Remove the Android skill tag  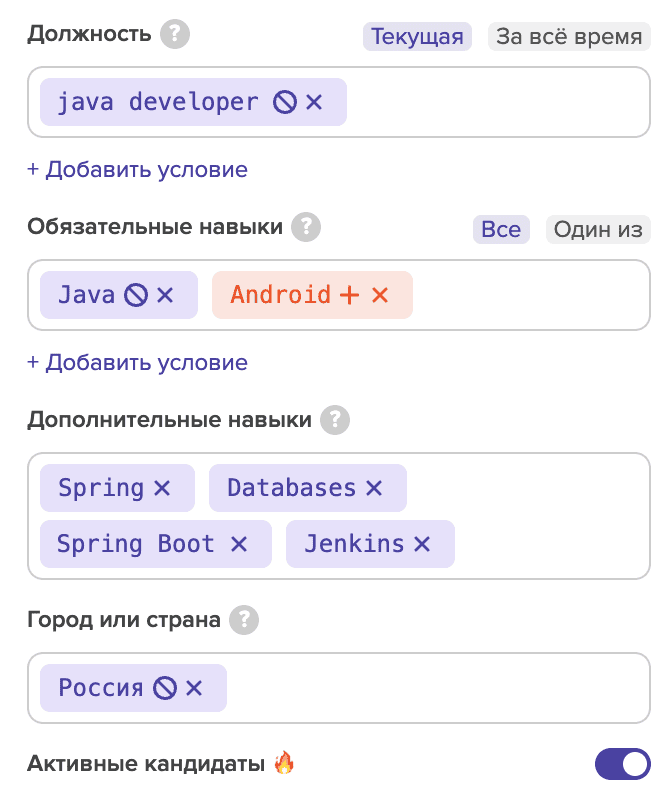click(380, 295)
